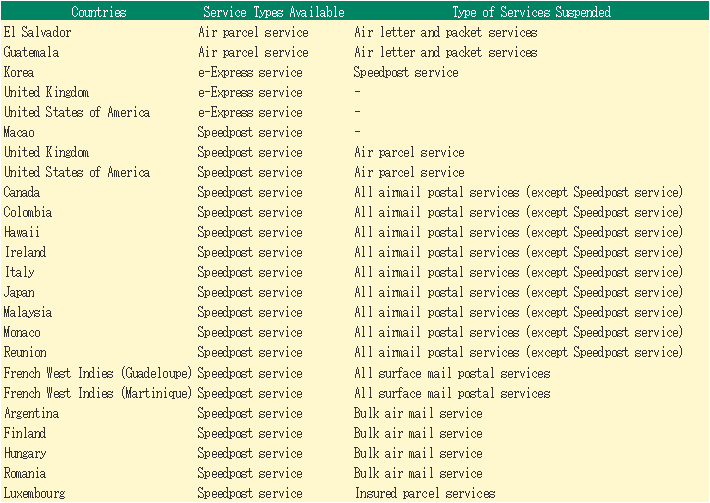Click the Service Types Available header
Screen dimensions: 710x503
pos(273,12)
